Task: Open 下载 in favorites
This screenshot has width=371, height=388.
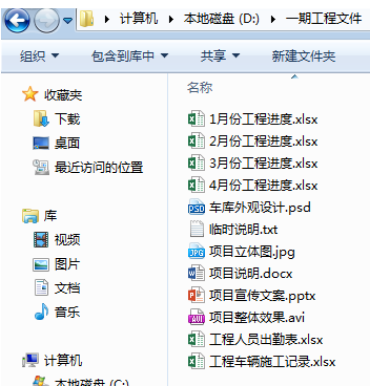Action: click(67, 119)
